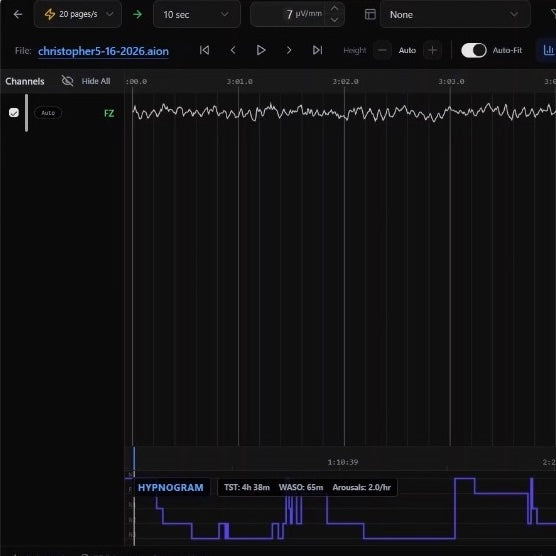
Task: Click the HYPNOGRAM label
Action: (171, 488)
